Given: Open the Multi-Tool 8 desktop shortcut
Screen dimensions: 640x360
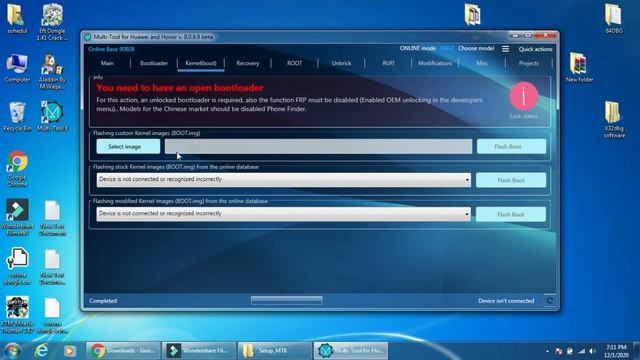Looking at the screenshot, I should coord(52,117).
